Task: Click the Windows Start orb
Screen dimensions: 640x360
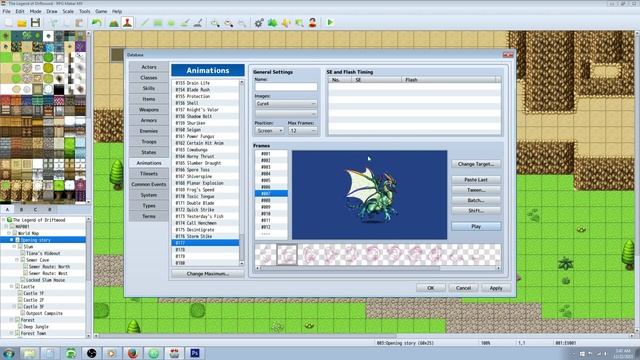Action: click(x=9, y=353)
